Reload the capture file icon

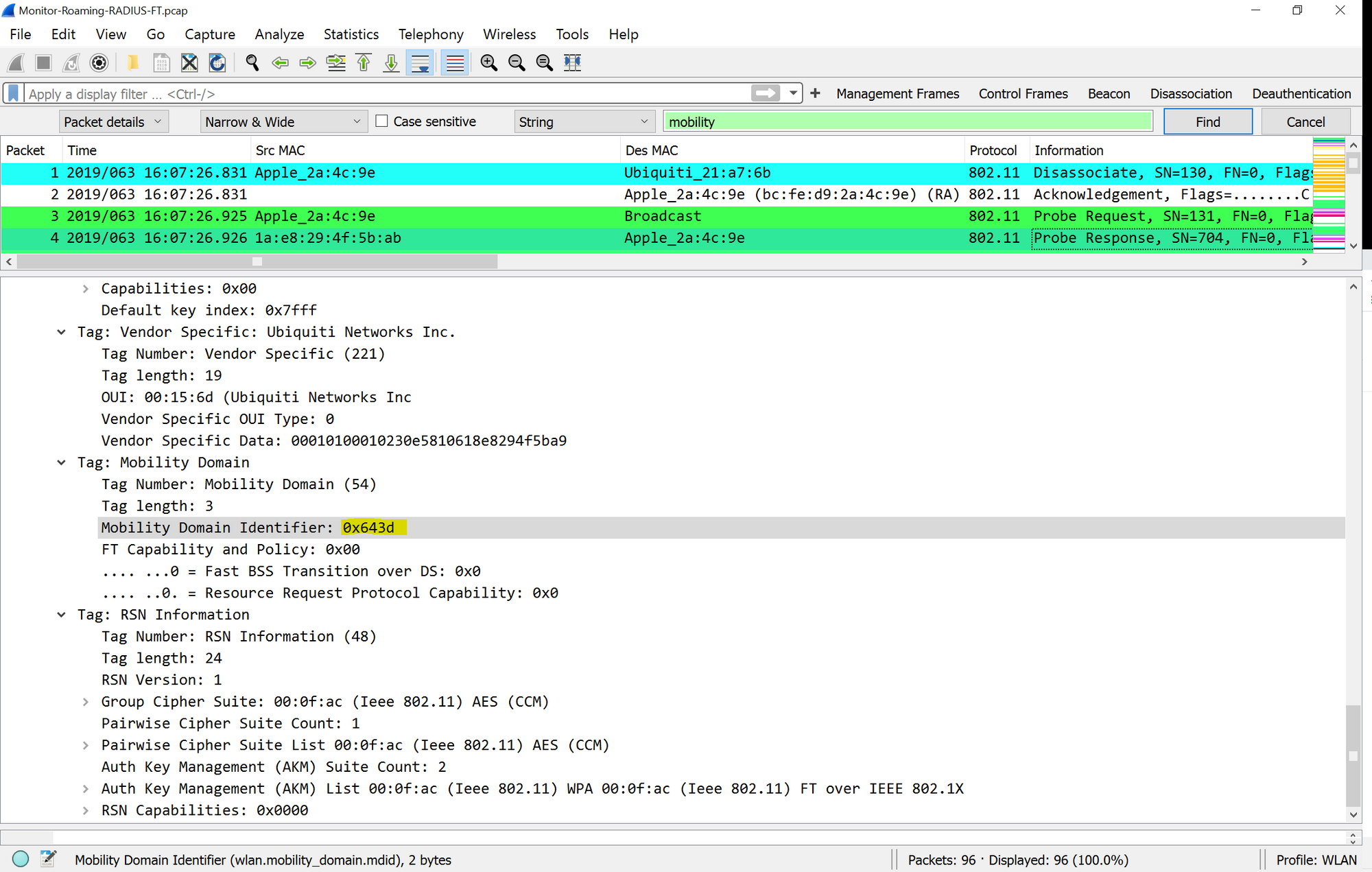(217, 63)
